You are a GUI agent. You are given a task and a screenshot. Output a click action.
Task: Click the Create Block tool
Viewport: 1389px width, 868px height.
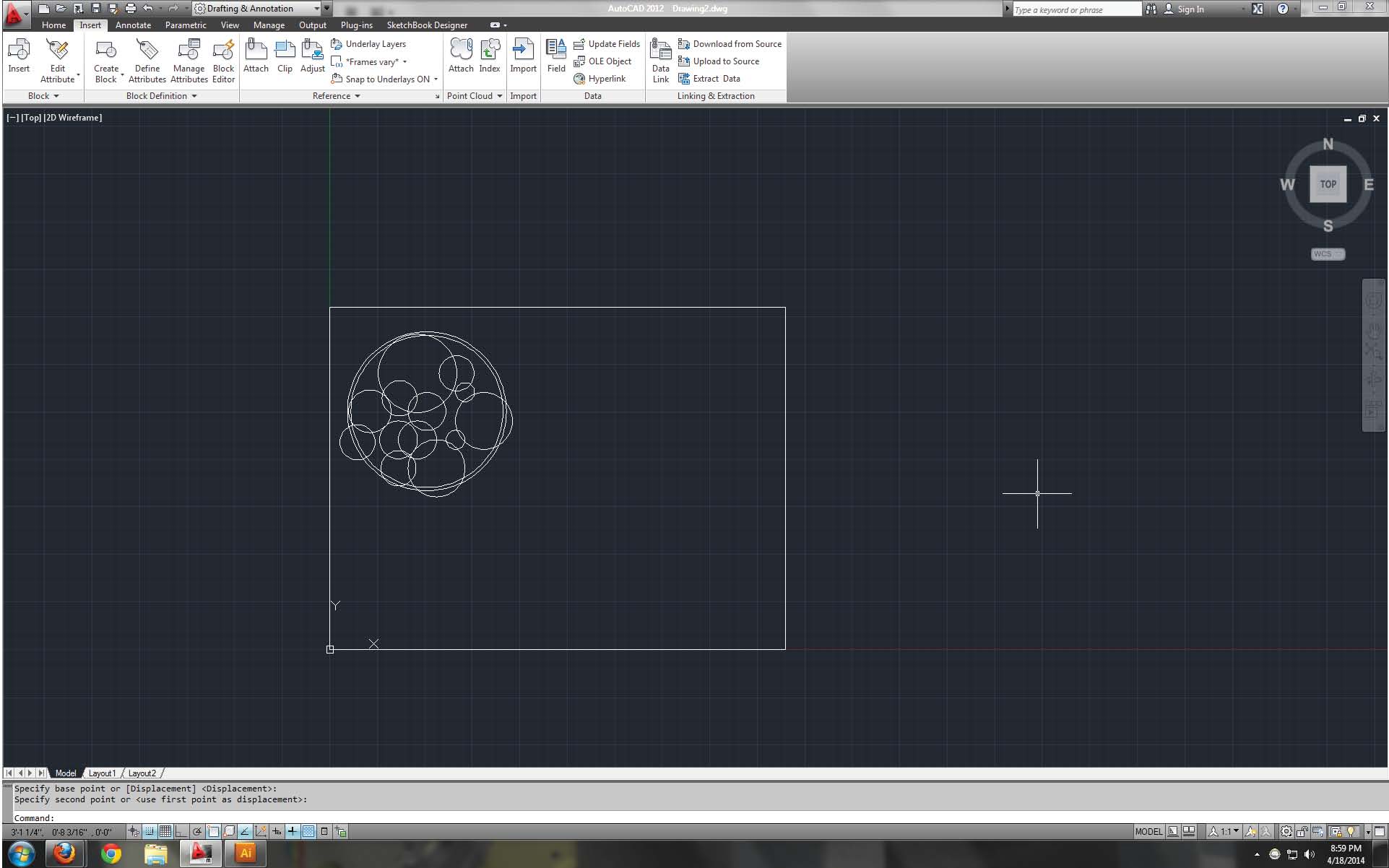pyautogui.click(x=106, y=61)
